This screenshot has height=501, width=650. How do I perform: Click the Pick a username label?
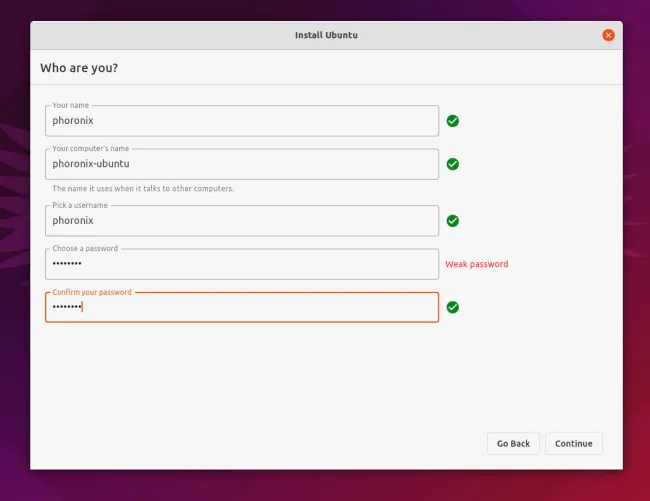tap(80, 205)
